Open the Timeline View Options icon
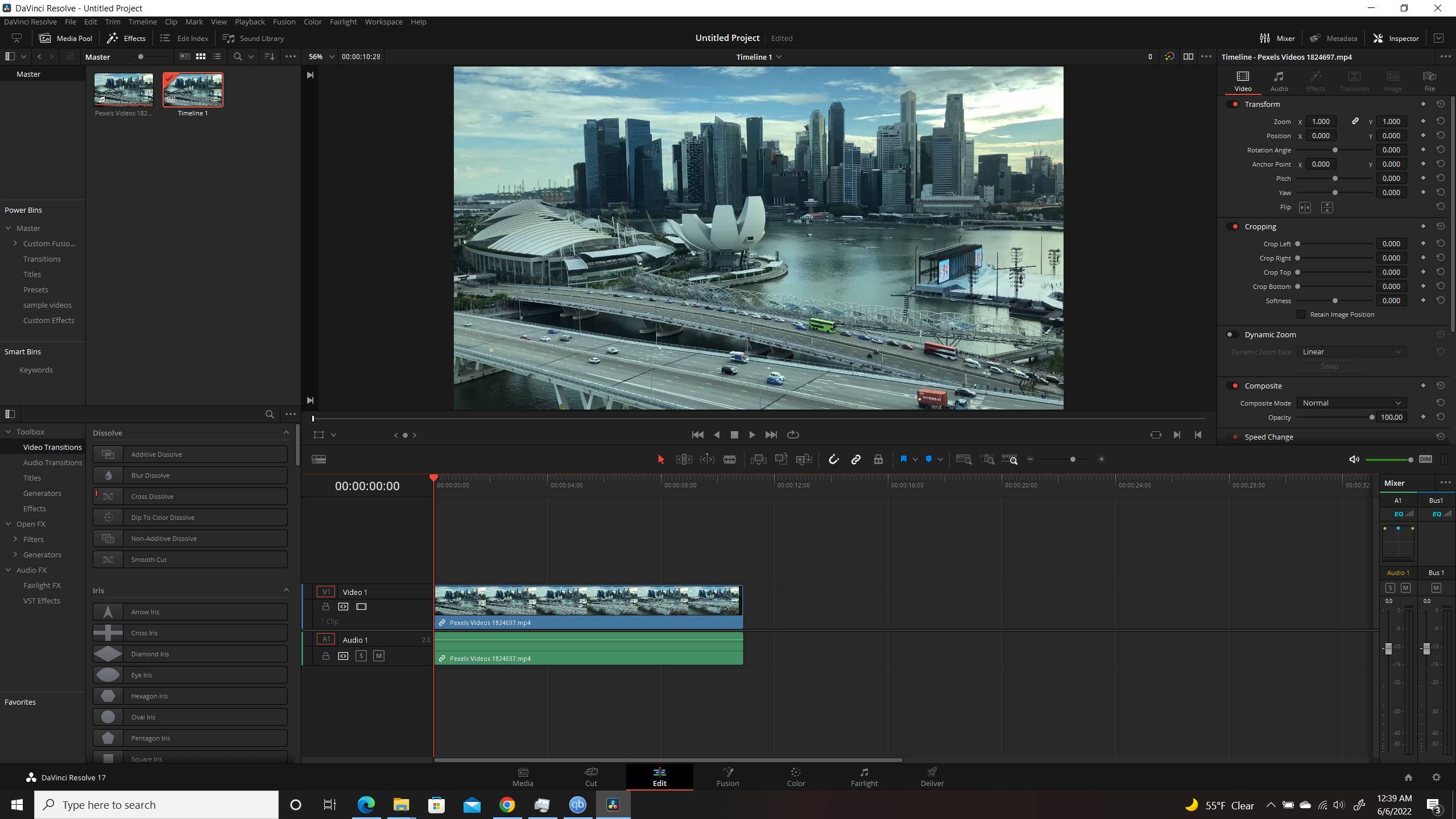Viewport: 1456px width, 819px height. pos(318,460)
